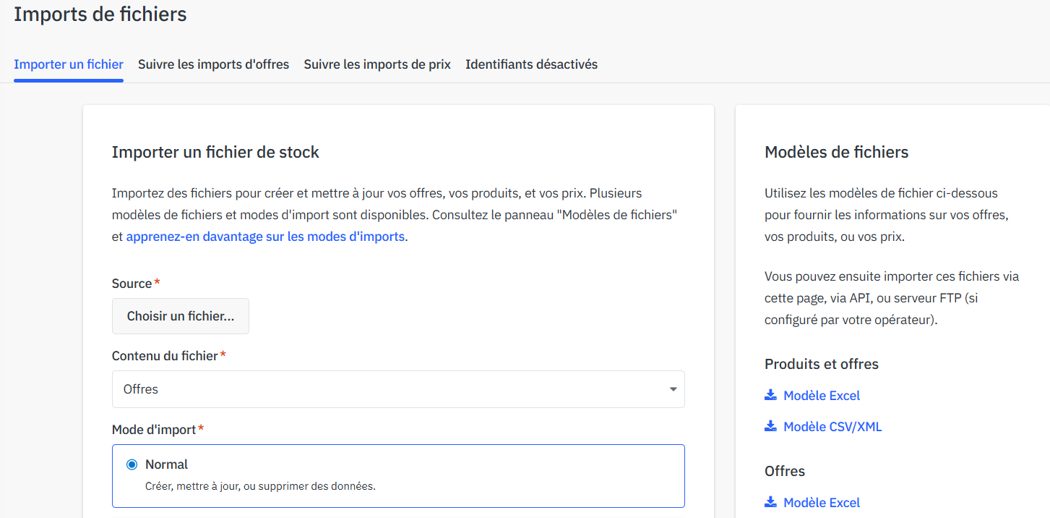This screenshot has height=518, width=1050.
Task: Go to the Suivre les imports de prix tab
Action: (377, 64)
